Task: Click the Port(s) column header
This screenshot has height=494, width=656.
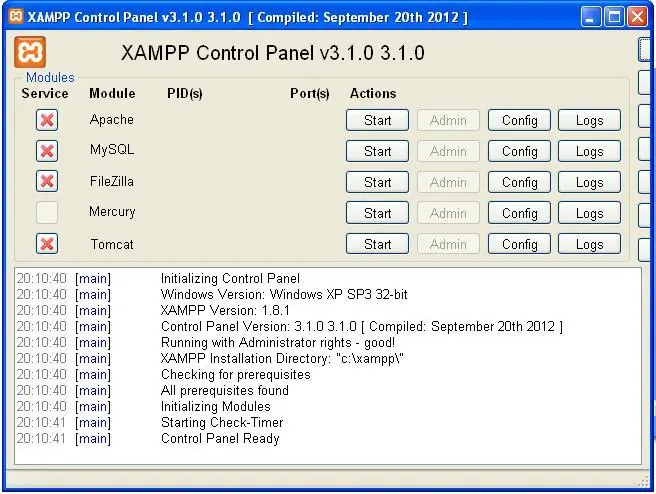Action: (x=310, y=93)
